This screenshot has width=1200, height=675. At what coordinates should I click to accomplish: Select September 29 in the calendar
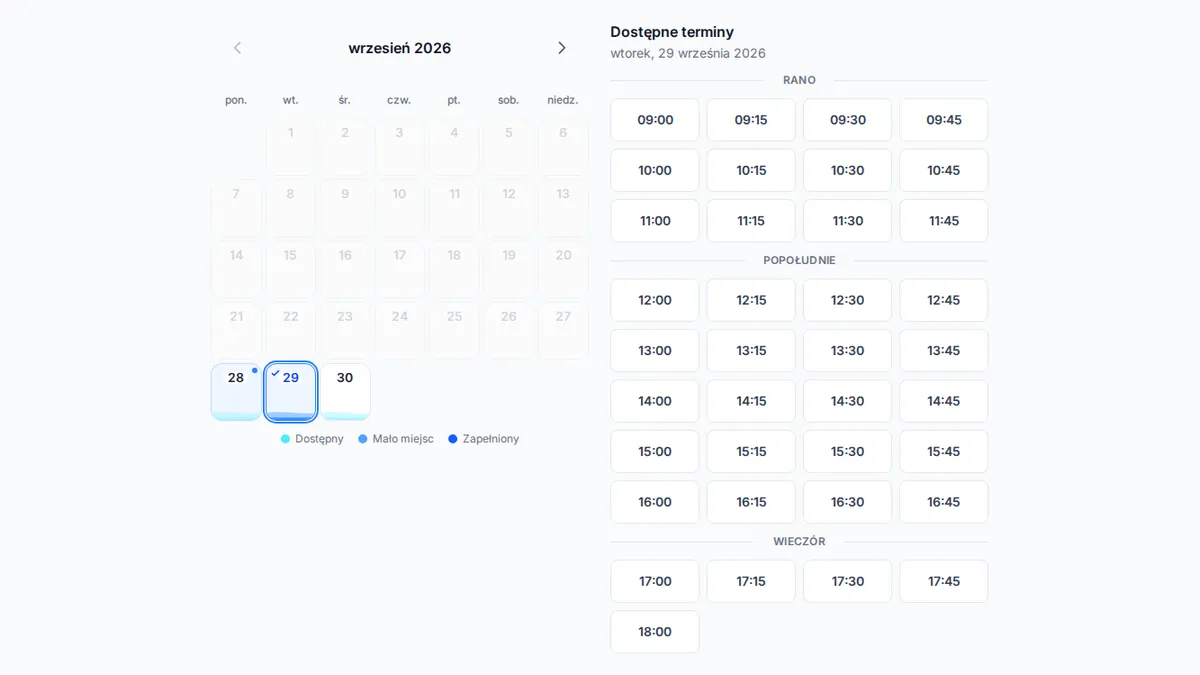291,392
